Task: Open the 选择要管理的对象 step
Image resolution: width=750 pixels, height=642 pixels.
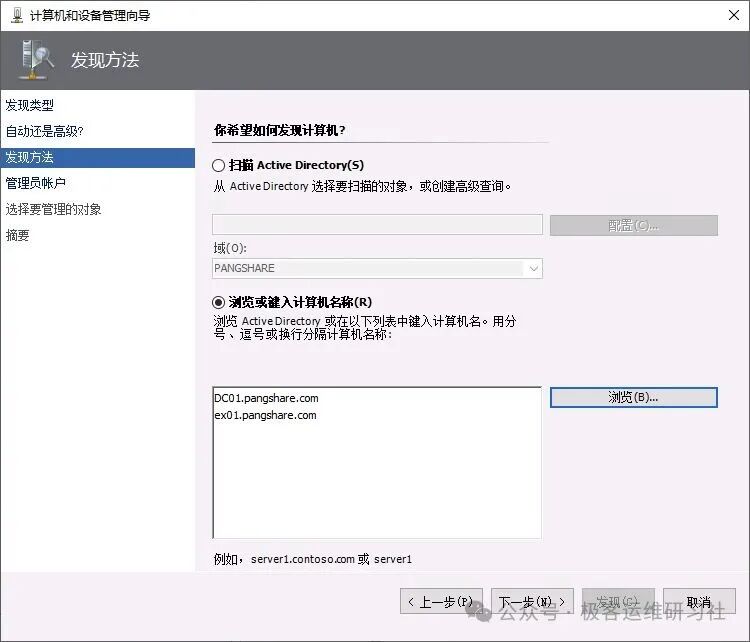Action: tap(53, 209)
